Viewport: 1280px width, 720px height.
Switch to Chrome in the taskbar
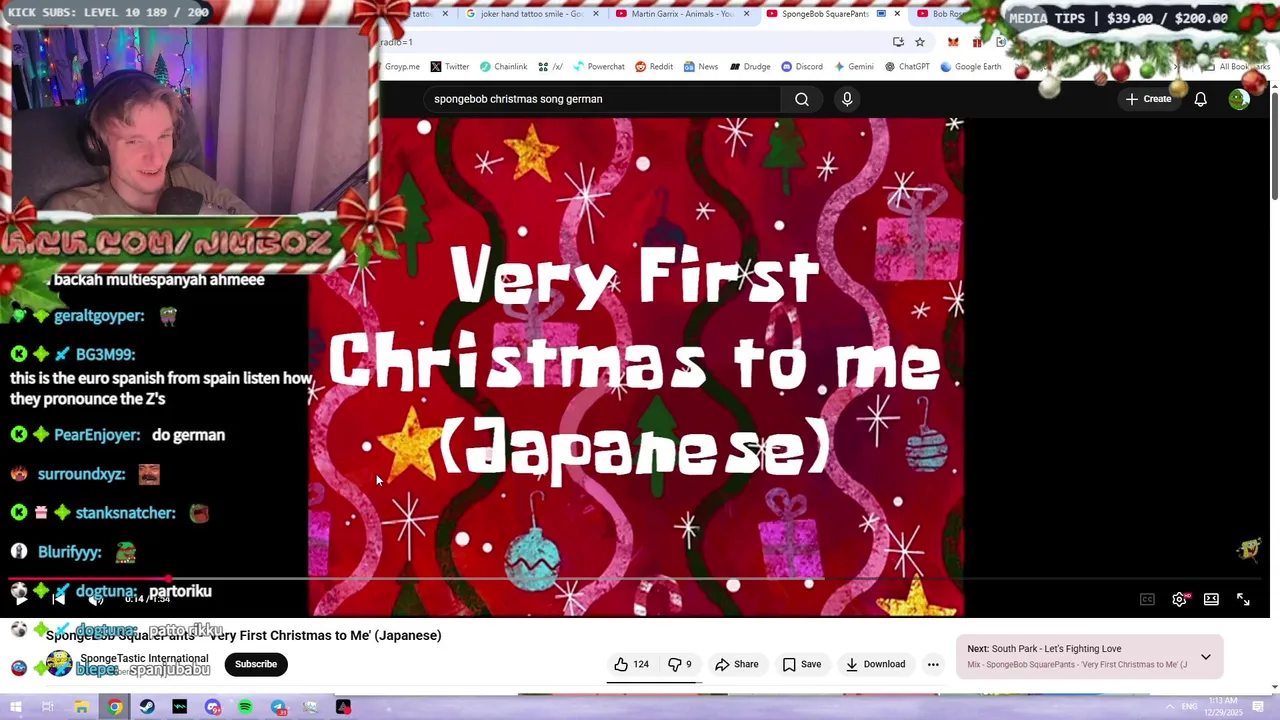[115, 707]
